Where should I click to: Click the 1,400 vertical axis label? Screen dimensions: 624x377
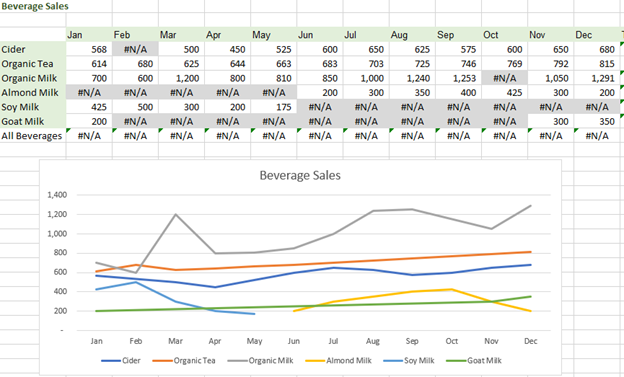tap(57, 195)
